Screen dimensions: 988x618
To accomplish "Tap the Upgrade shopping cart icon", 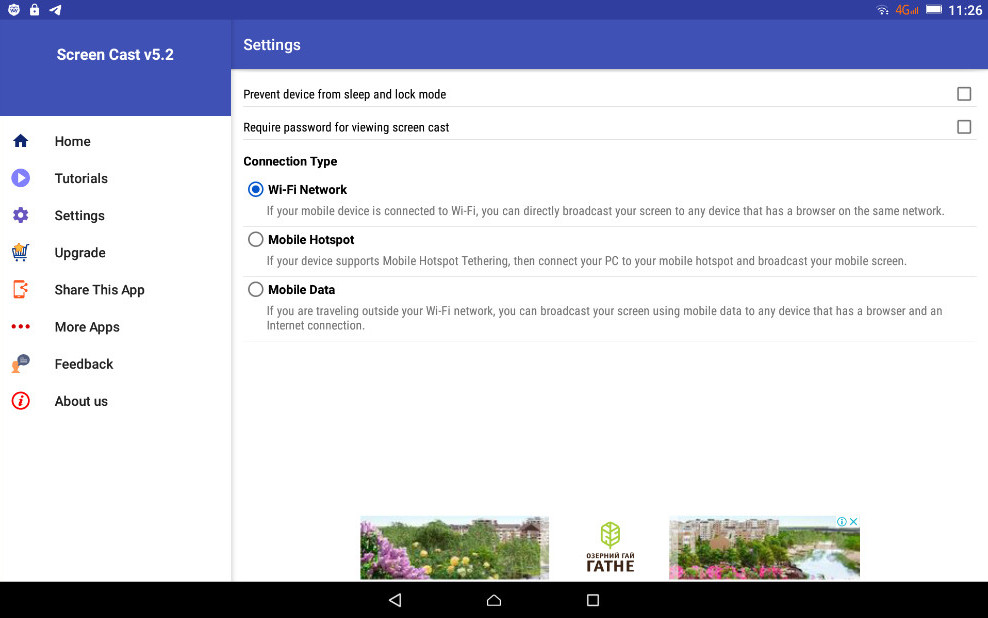I will (20, 252).
